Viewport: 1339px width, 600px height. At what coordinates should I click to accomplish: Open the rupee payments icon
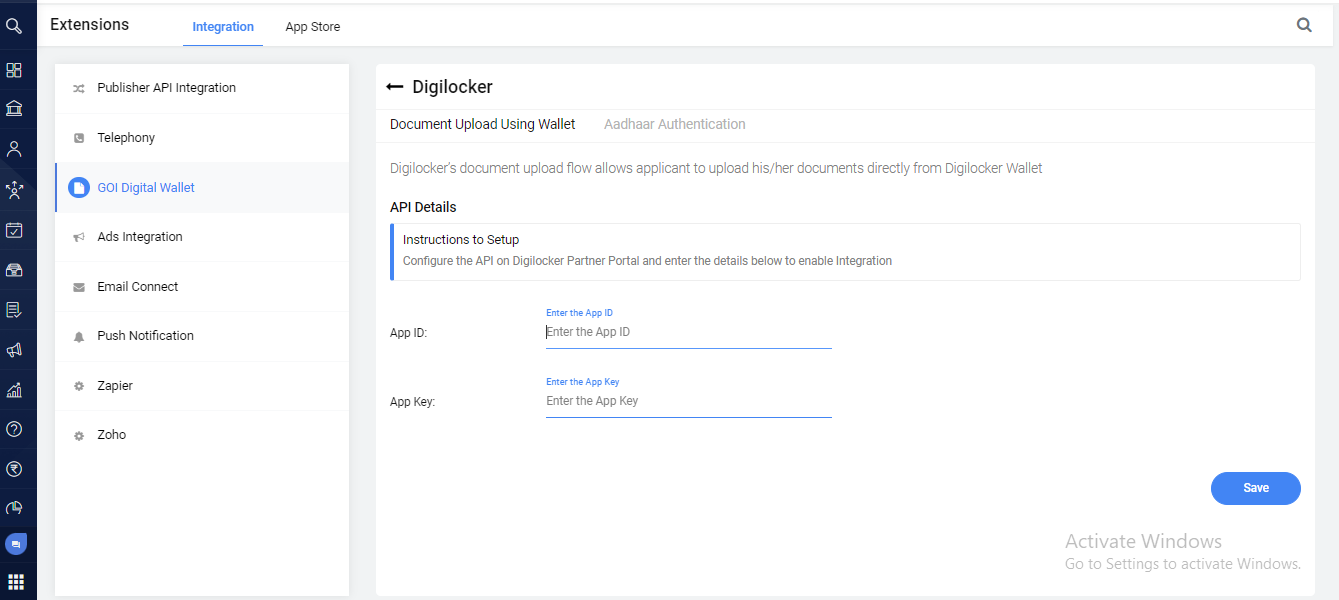tap(14, 469)
